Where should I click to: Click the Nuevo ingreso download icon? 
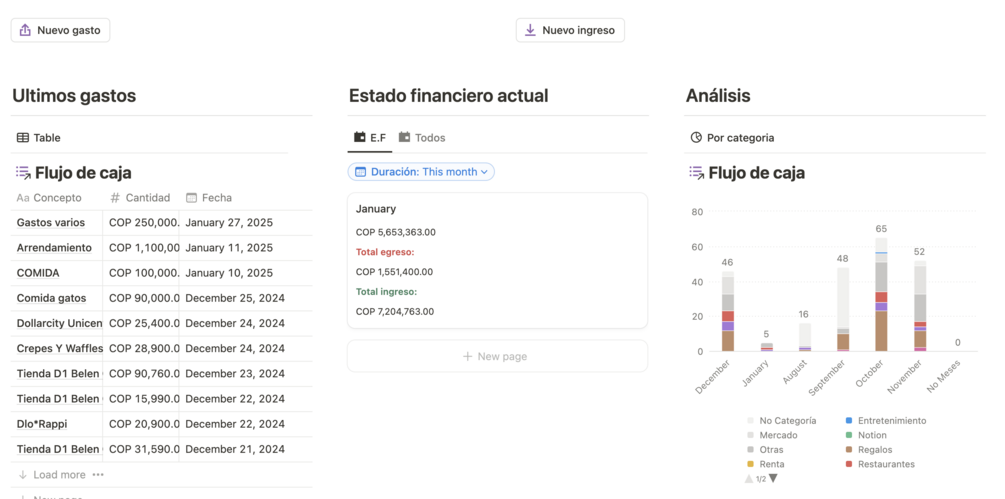530,30
